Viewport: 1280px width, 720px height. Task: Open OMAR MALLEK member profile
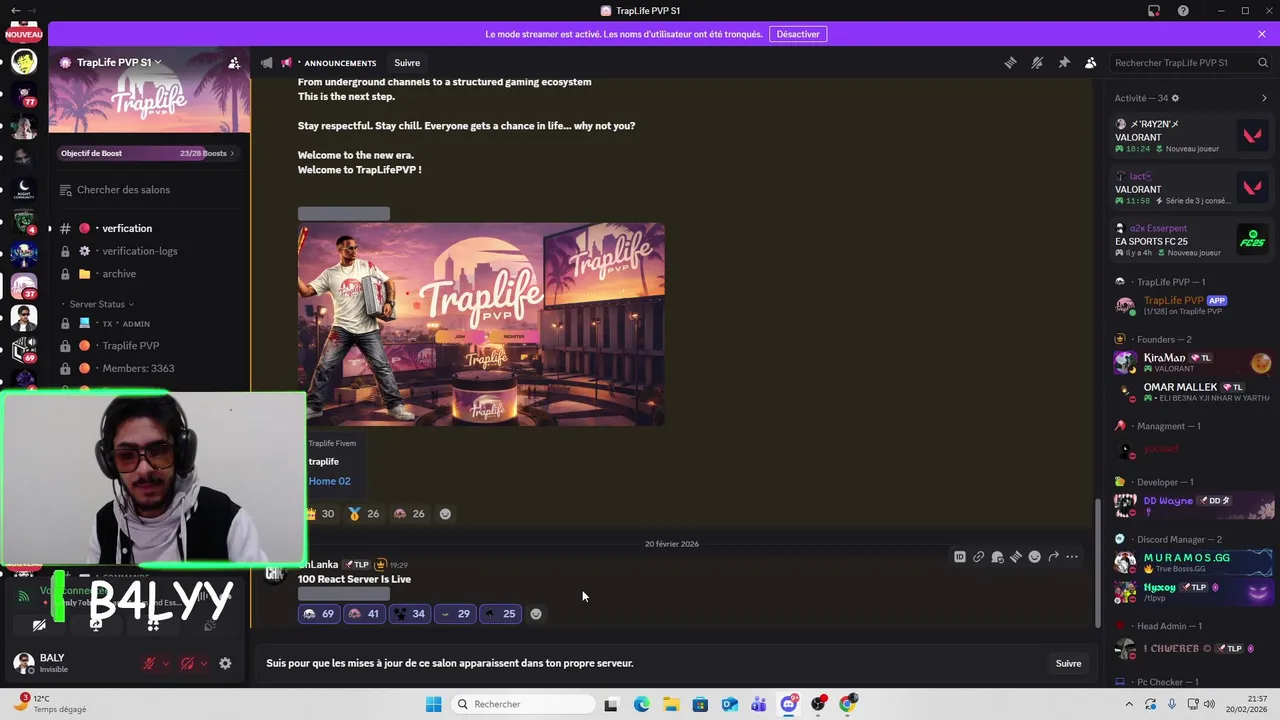(1192, 392)
